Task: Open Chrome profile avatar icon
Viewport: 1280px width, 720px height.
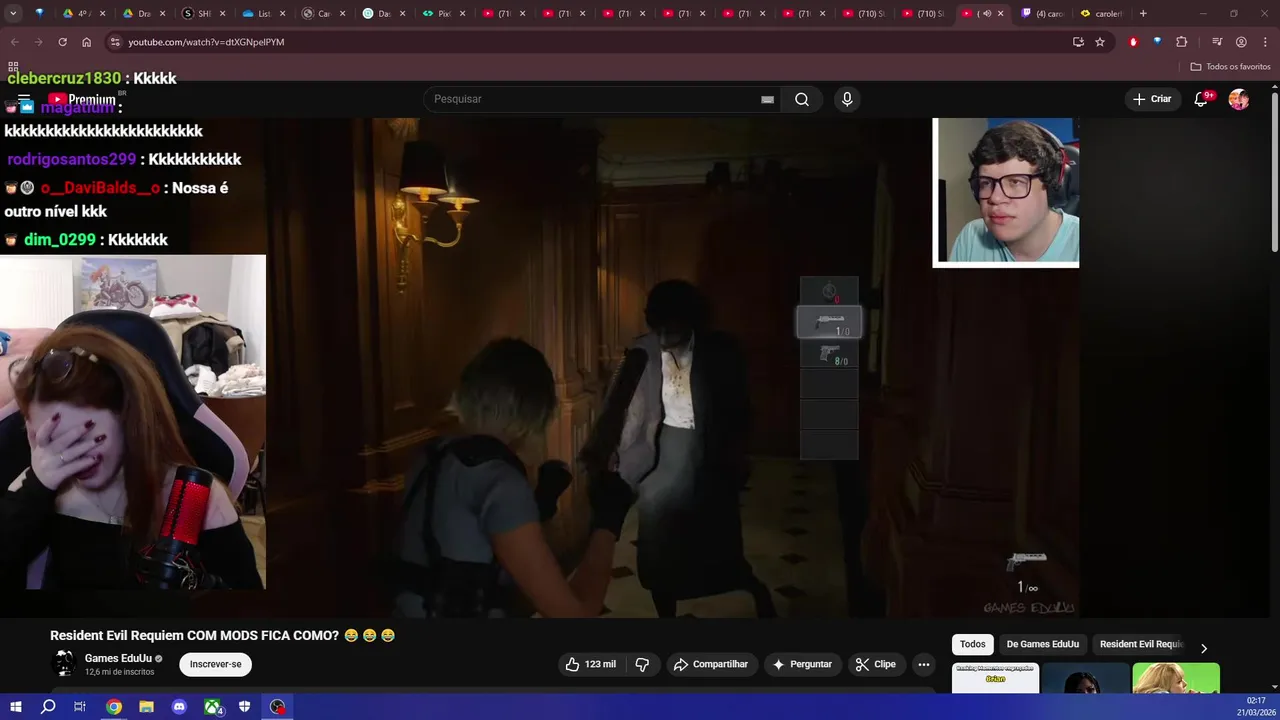Action: (1241, 42)
